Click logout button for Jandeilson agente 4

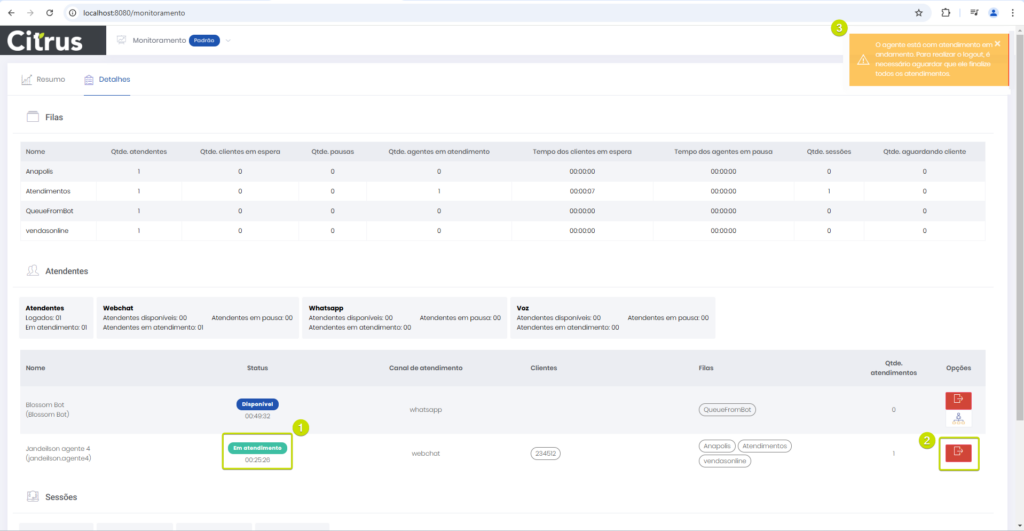coord(958,453)
